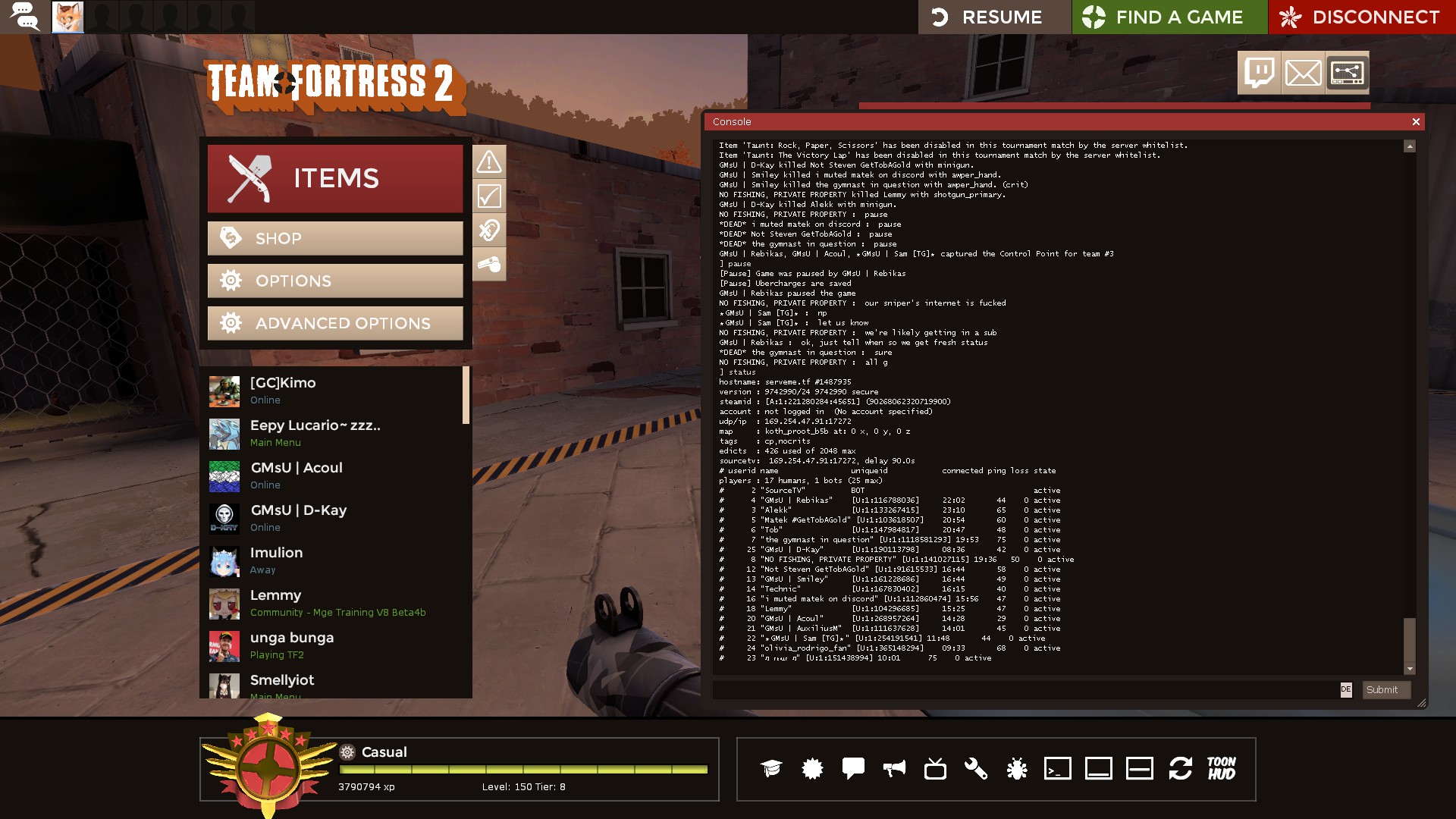
Task: Submit the console command
Action: pos(1385,690)
